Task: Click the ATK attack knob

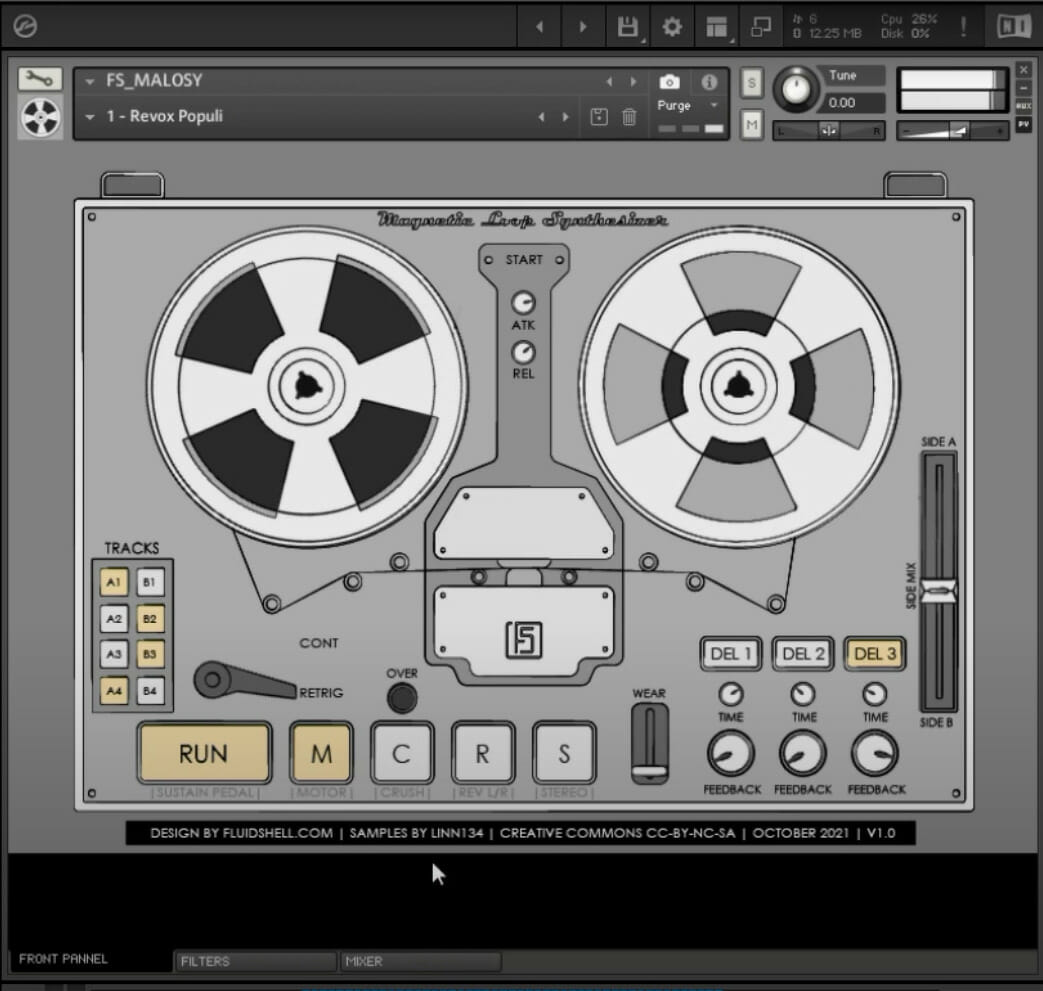Action: coord(523,303)
